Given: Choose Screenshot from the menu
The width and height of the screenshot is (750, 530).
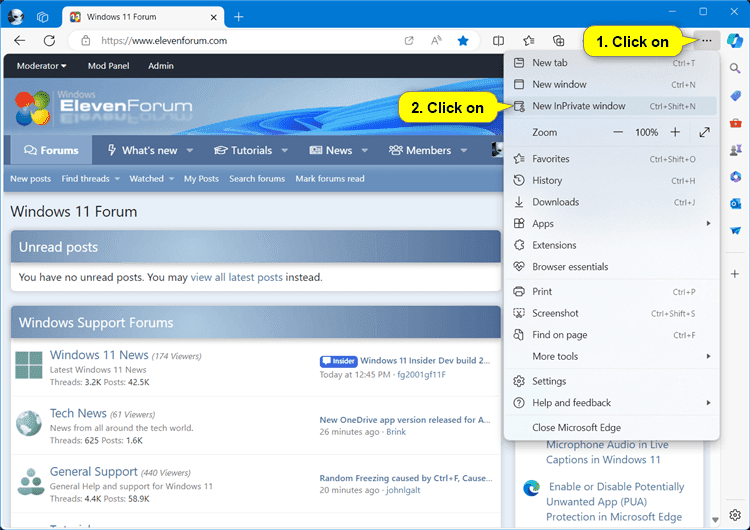Looking at the screenshot, I should (x=611, y=313).
